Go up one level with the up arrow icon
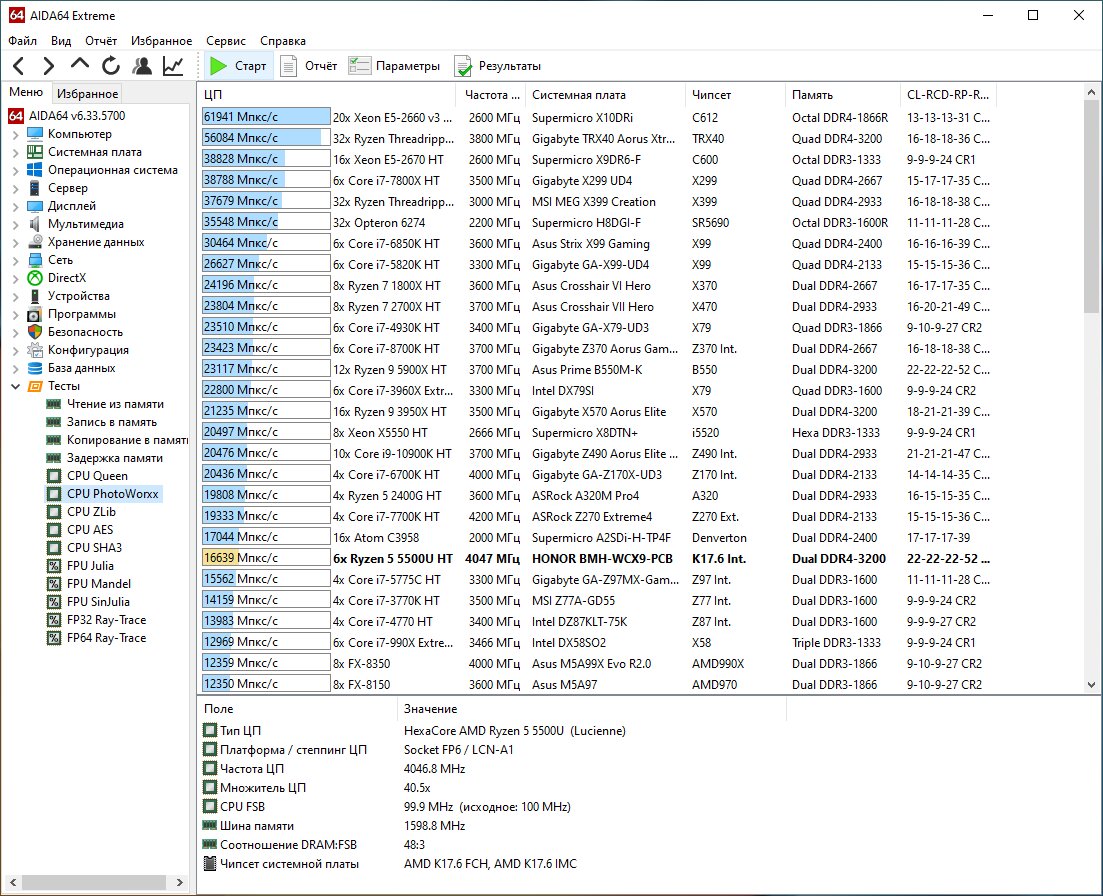Image resolution: width=1103 pixels, height=896 pixels. (x=79, y=65)
